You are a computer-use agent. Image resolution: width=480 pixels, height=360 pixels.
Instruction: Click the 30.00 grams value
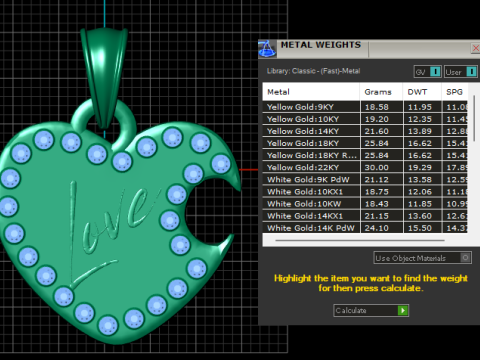(377, 167)
